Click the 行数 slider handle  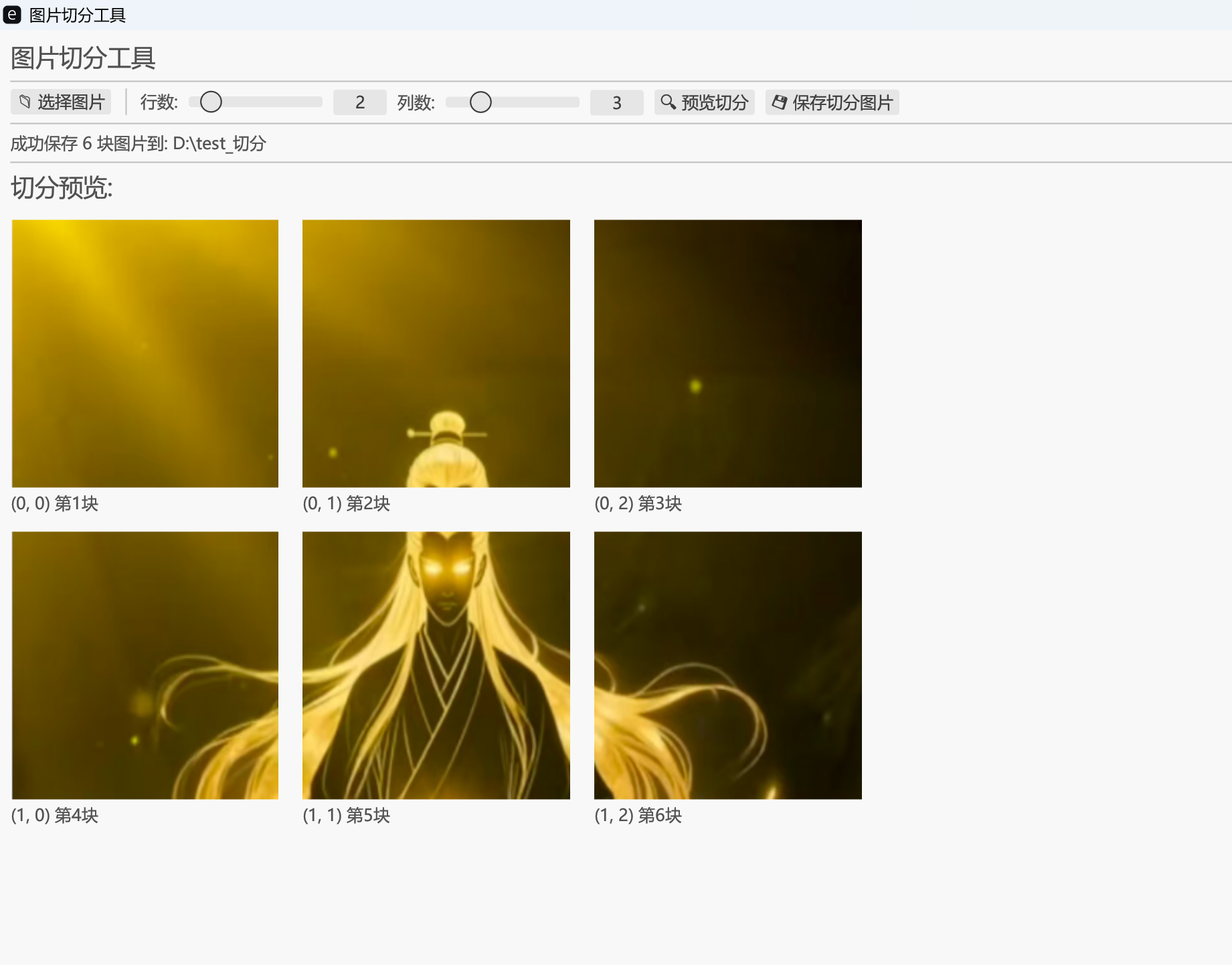211,102
